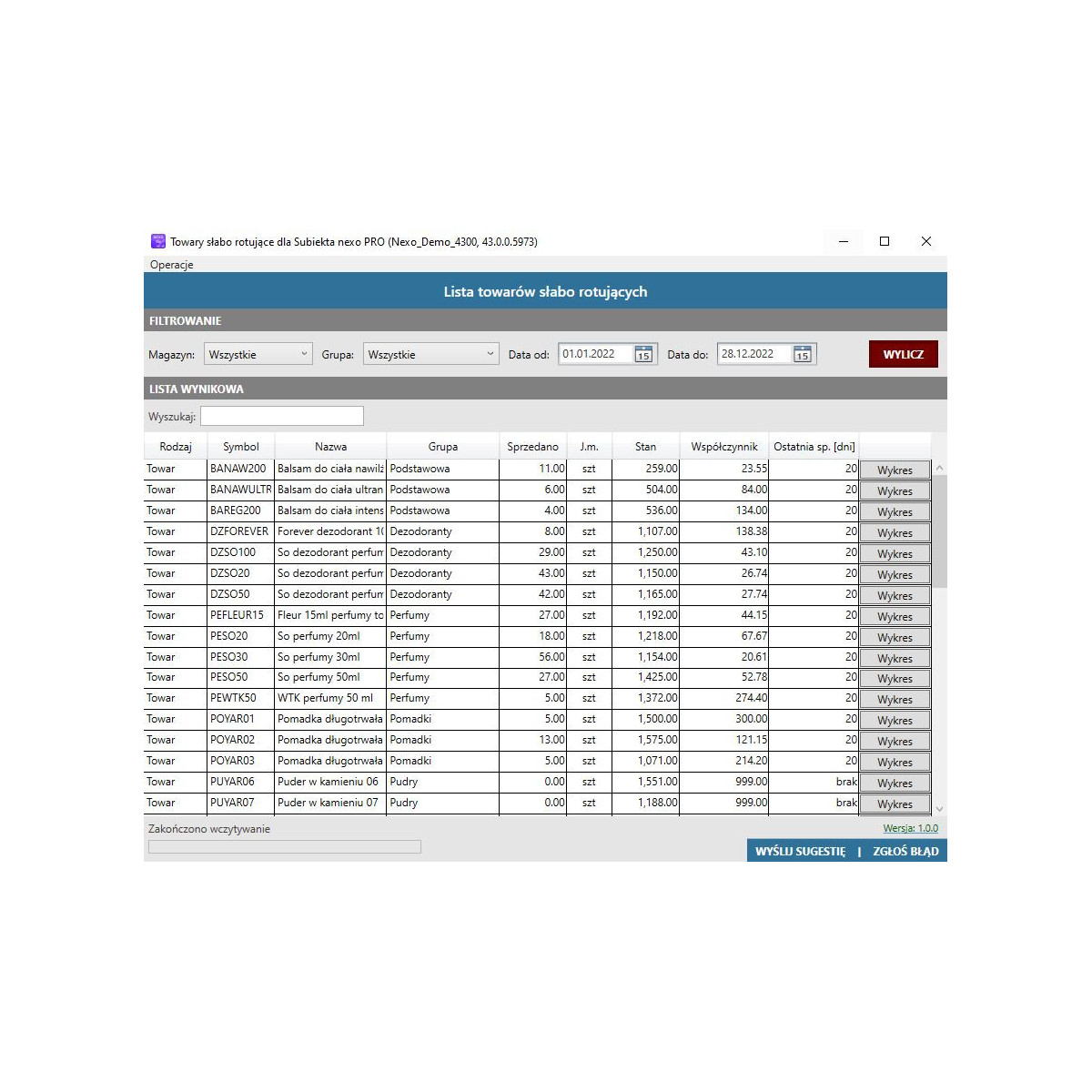The image size is (1092, 1092).
Task: Open the 'Data od' calendar picker icon
Action: pos(643,355)
